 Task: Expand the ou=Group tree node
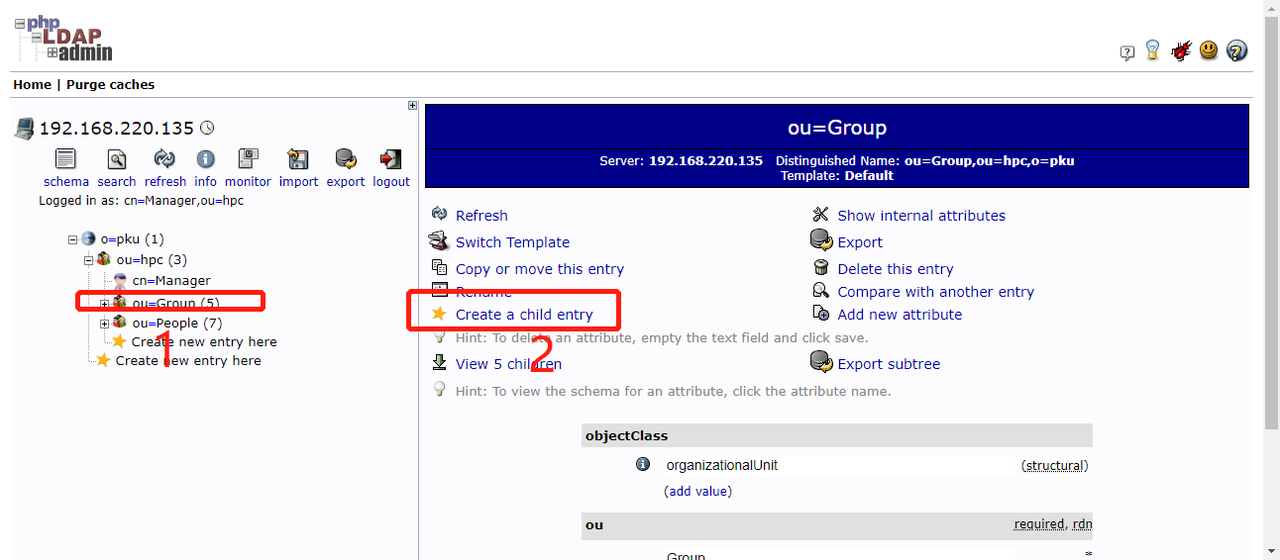105,303
